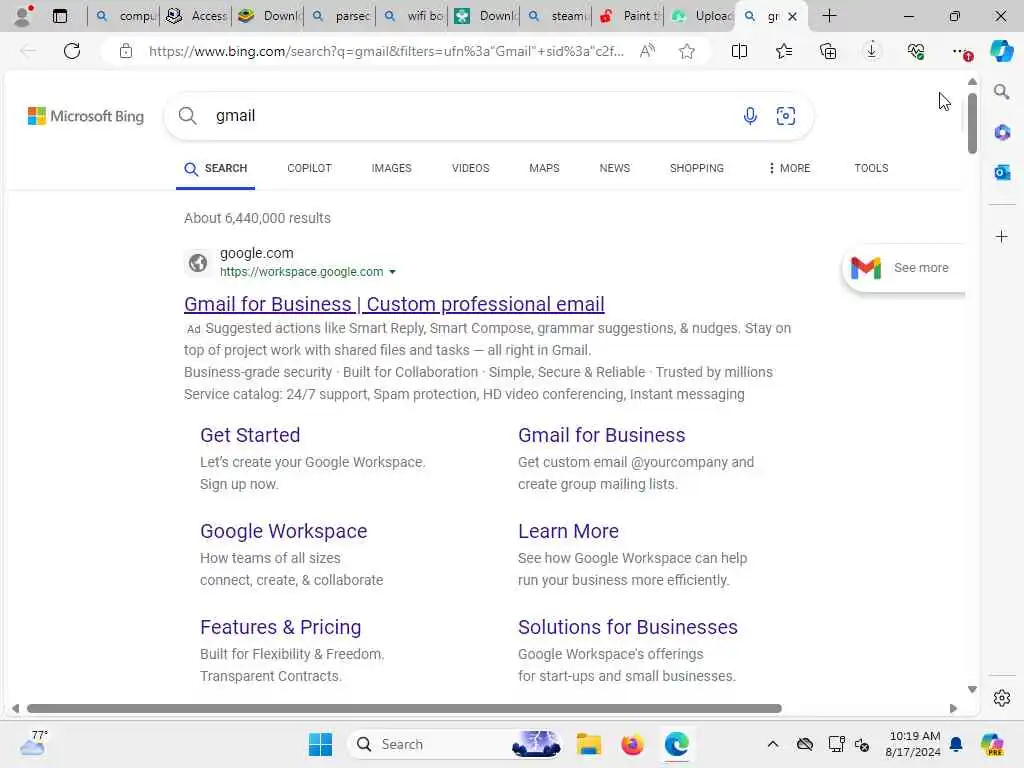Add a sidebar app with plus icon
Image resolution: width=1024 pixels, height=768 pixels.
[x=1002, y=236]
